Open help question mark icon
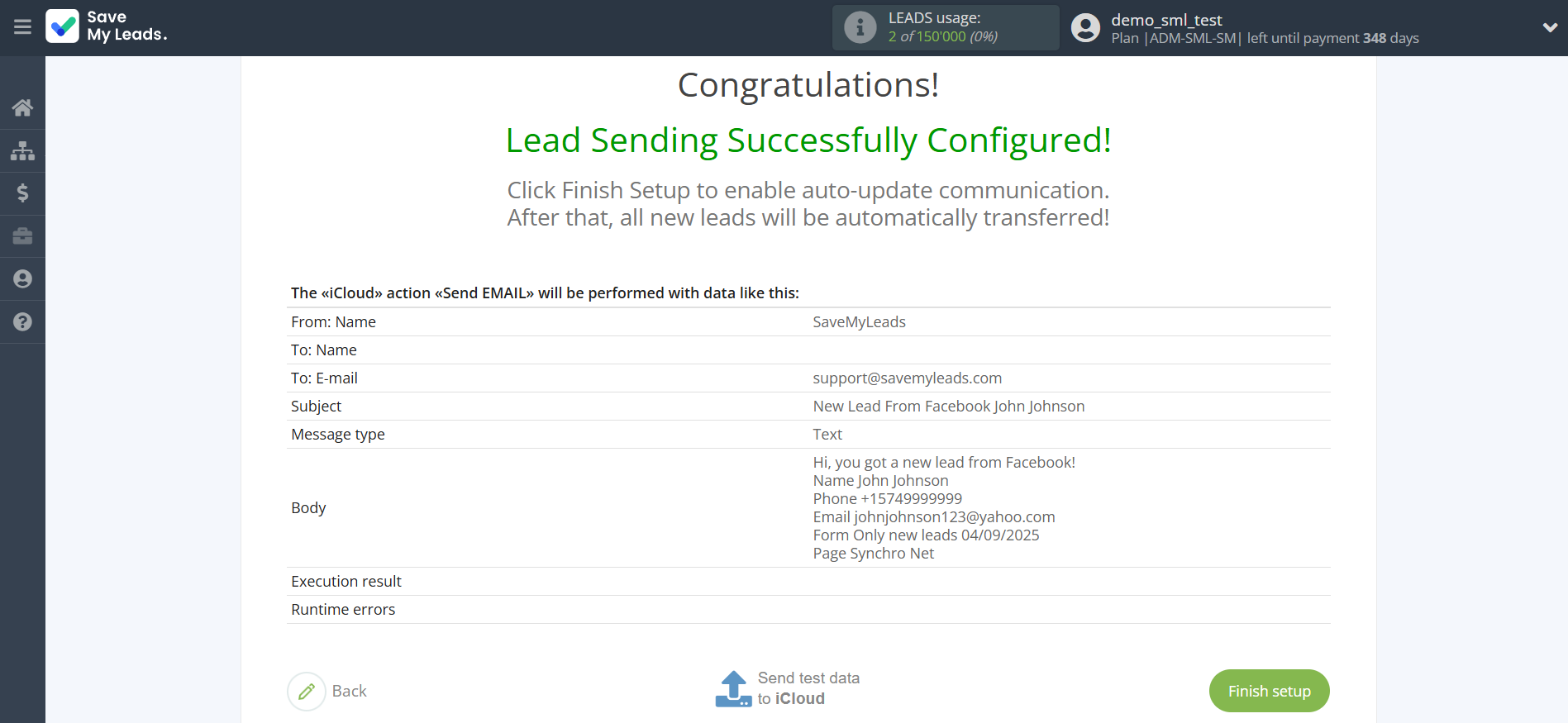This screenshot has height=723, width=1568. coord(22,322)
